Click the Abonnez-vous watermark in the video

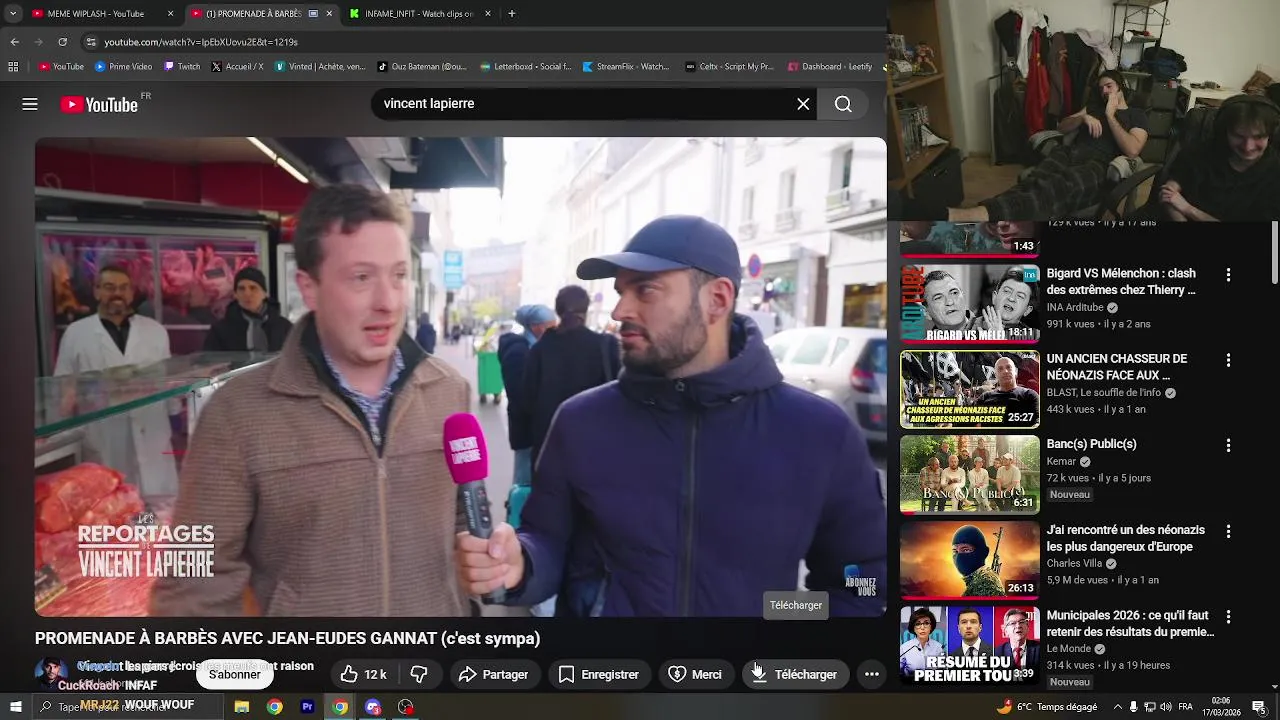click(x=860, y=584)
